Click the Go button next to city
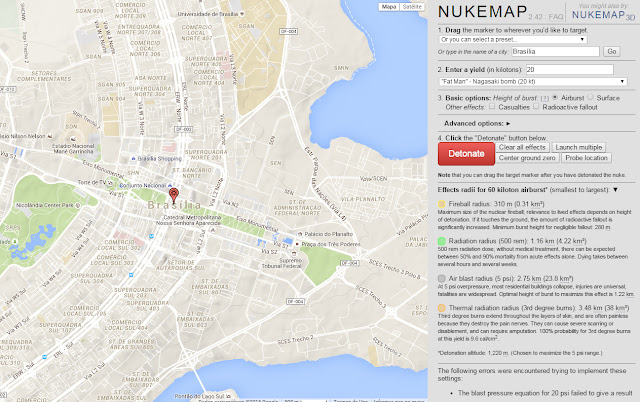 (611, 51)
